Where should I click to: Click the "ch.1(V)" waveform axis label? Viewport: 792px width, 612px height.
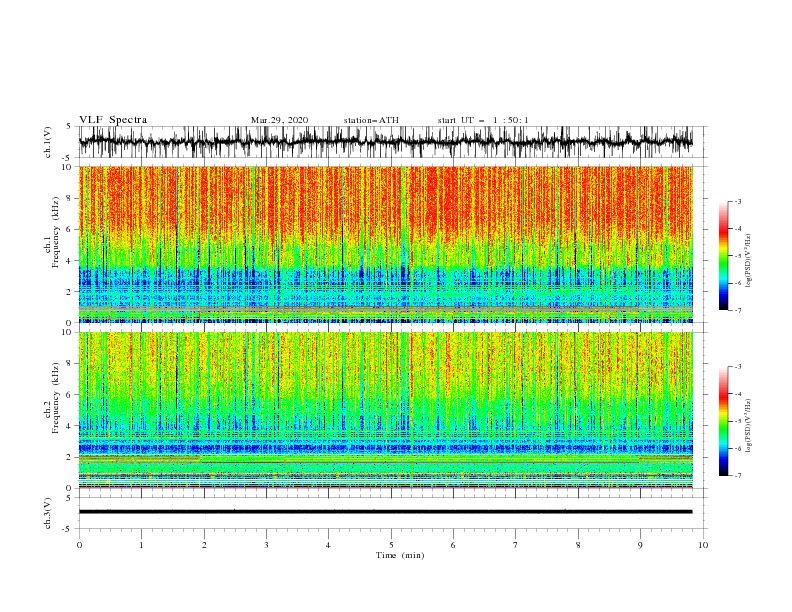48,142
